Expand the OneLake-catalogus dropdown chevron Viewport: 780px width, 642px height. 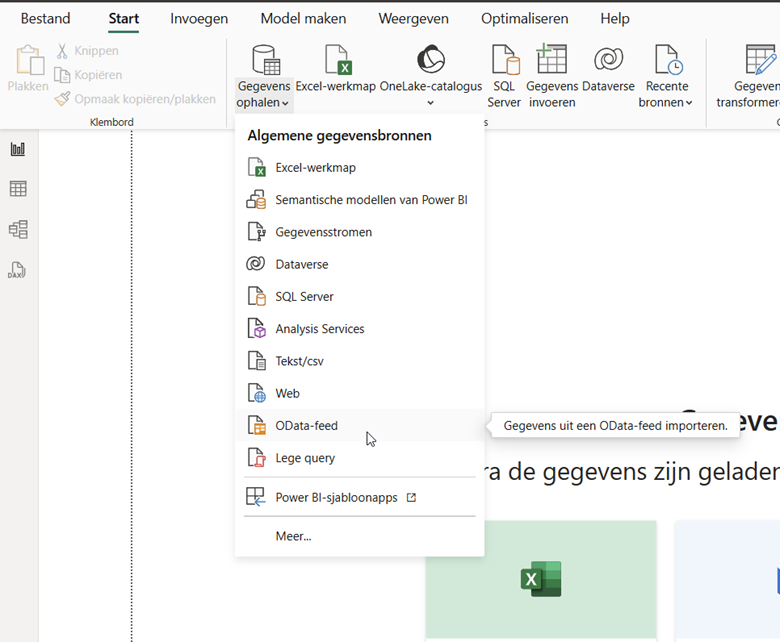coord(431,103)
